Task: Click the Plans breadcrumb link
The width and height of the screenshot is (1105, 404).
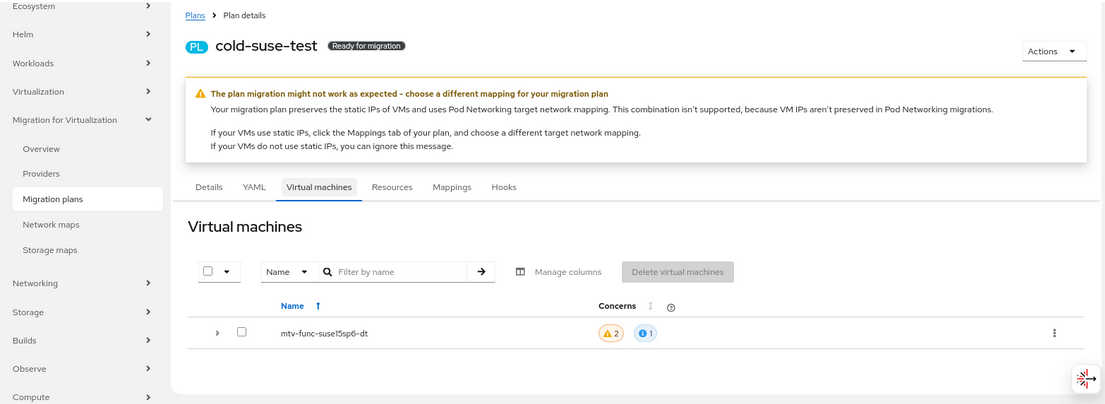Action: point(195,16)
